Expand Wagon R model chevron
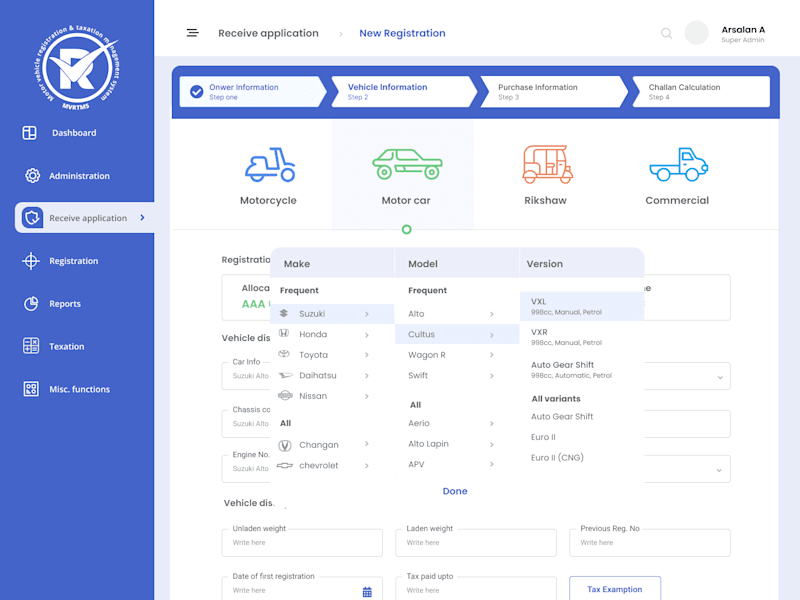This screenshot has height=600, width=800. click(492, 355)
